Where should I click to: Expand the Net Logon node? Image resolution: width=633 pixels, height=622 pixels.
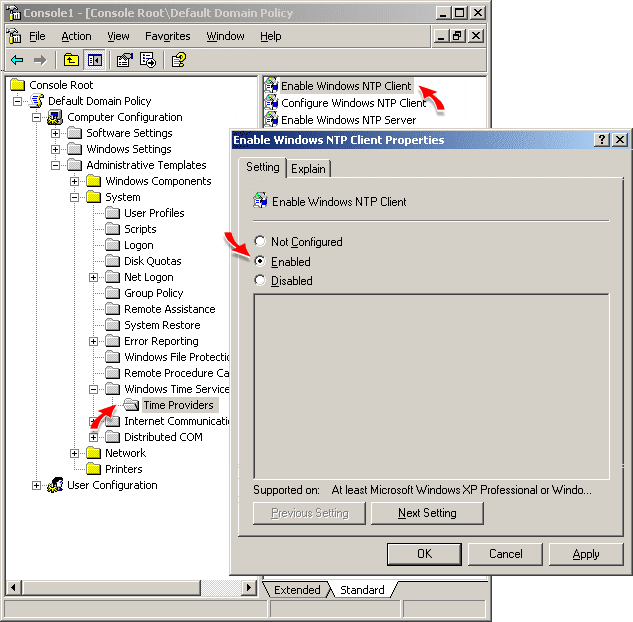click(93, 277)
